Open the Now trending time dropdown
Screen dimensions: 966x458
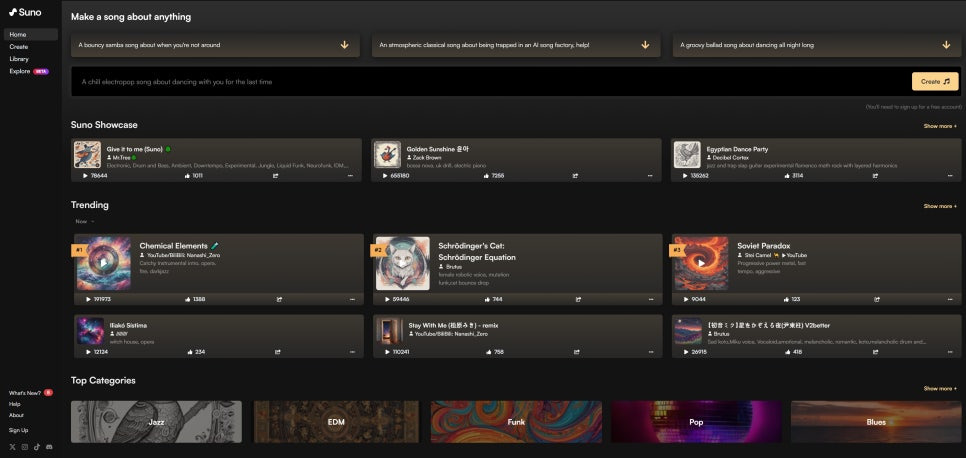[x=84, y=221]
